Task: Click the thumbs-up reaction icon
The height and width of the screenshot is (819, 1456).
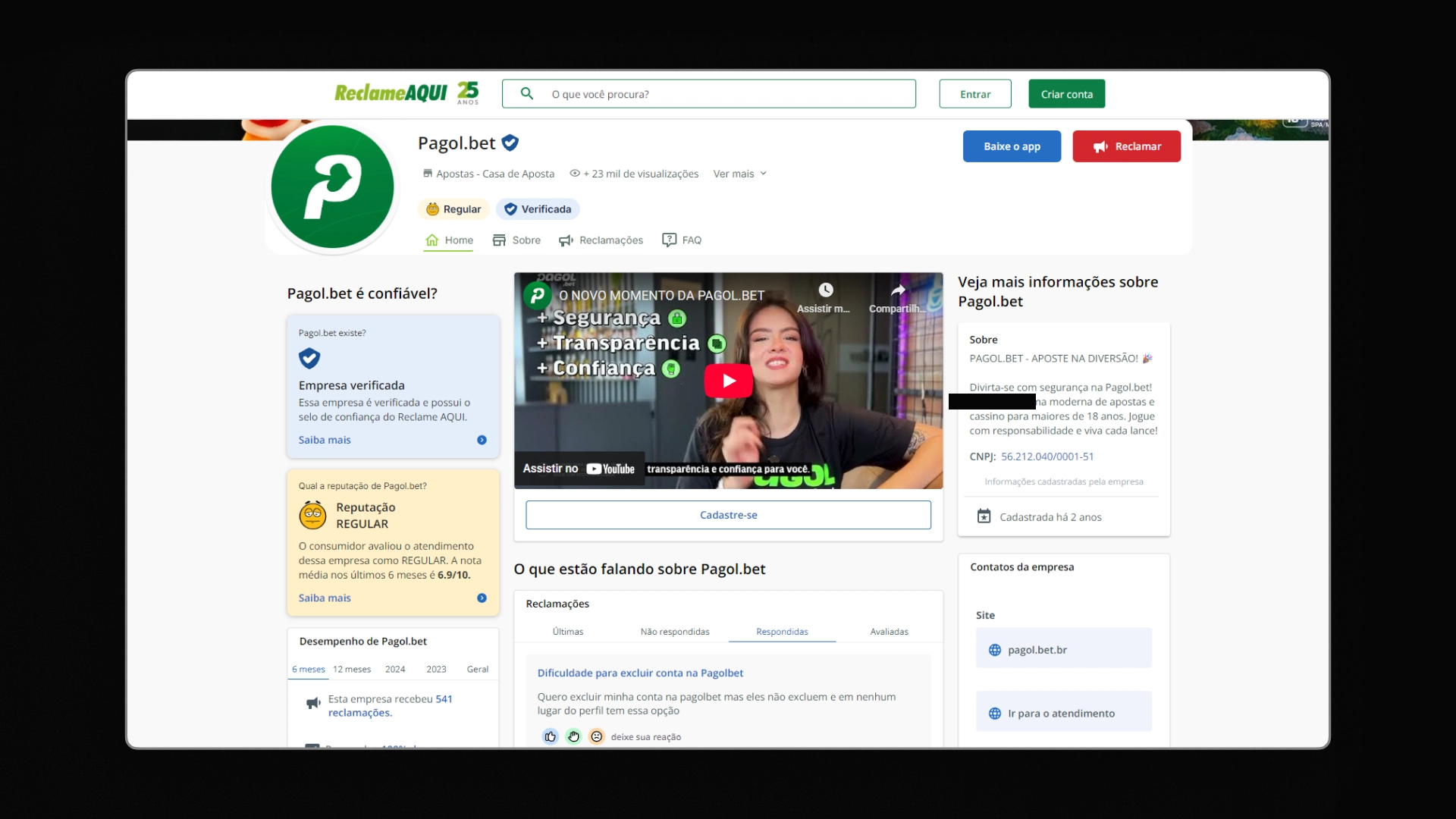Action: 551,736
